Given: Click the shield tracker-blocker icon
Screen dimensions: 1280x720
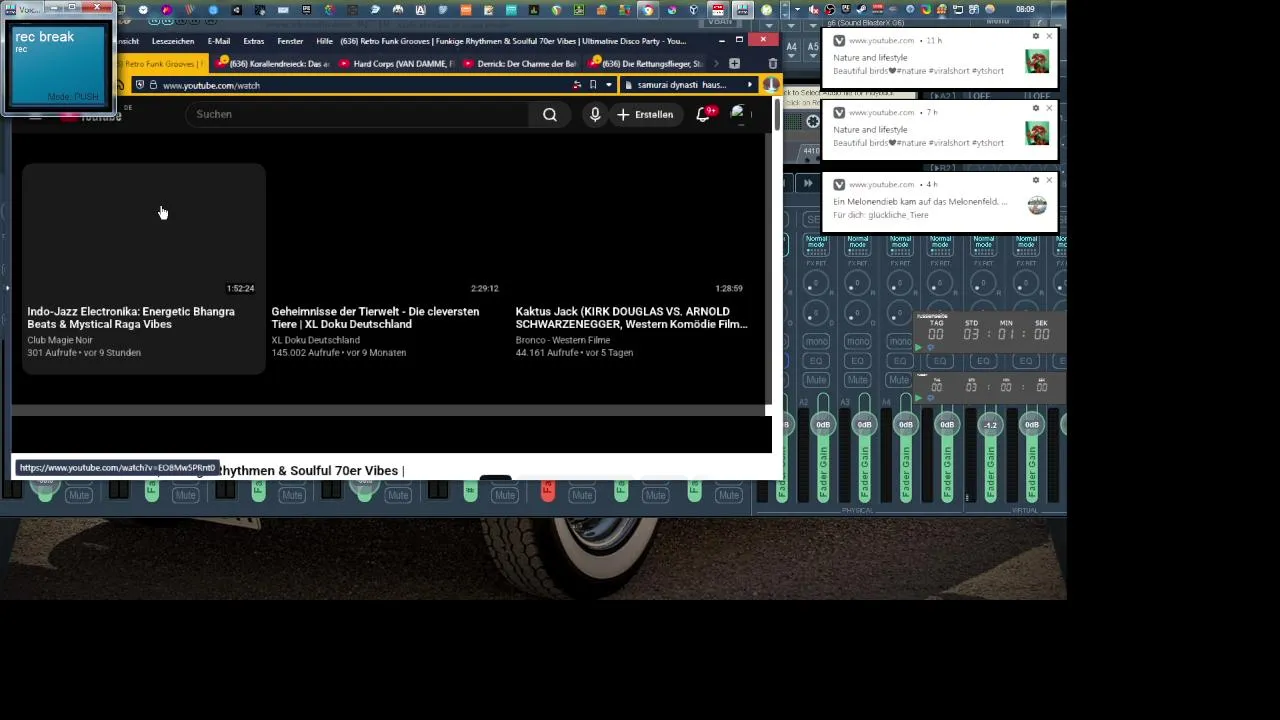Looking at the screenshot, I should click(x=139, y=85).
